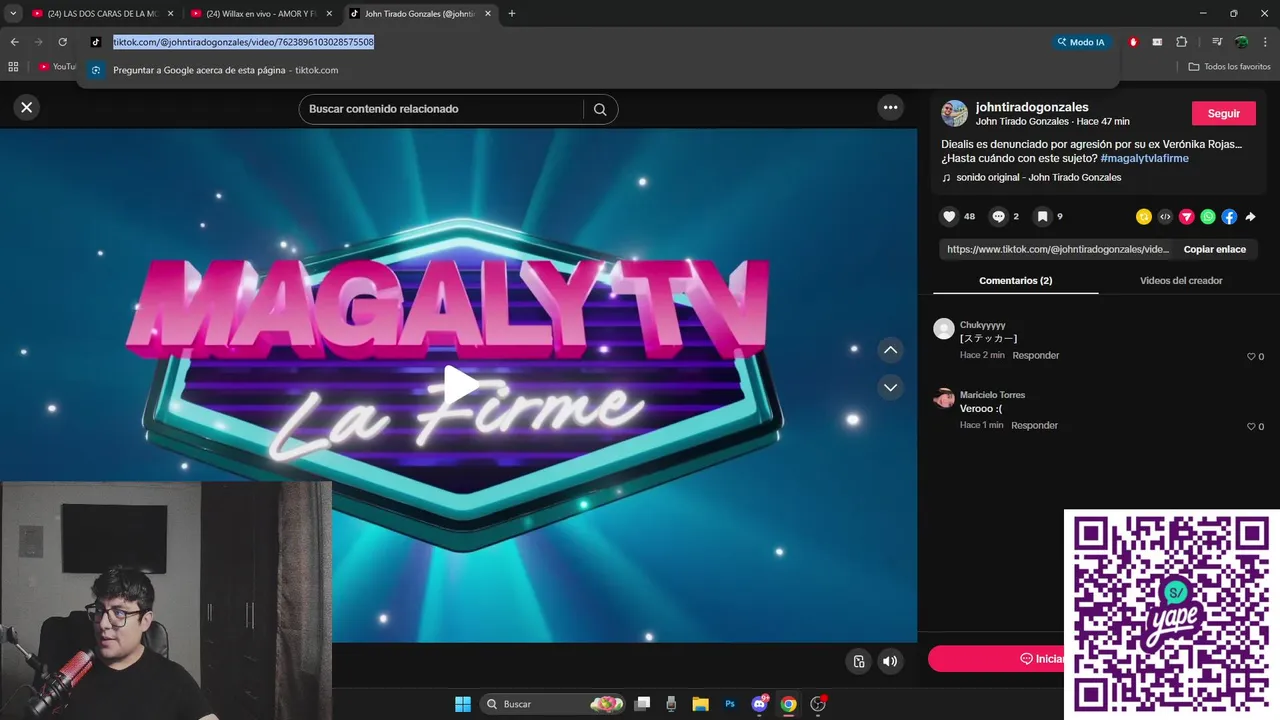
Task: Click the embed code icon
Action: coord(1165,216)
